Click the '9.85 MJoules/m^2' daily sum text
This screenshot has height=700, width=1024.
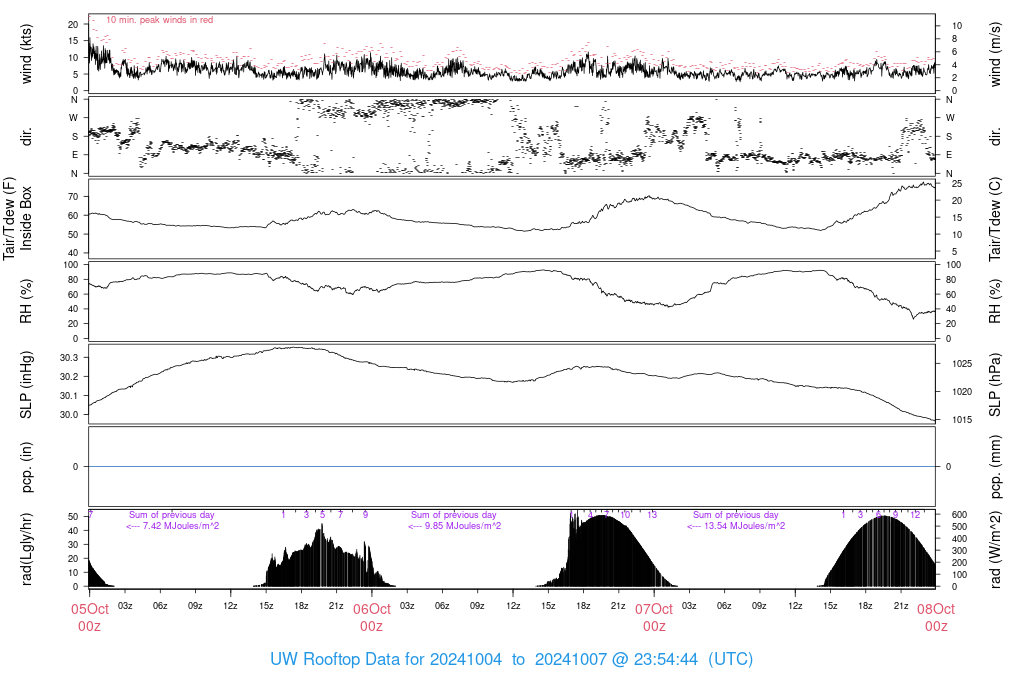tap(463, 526)
